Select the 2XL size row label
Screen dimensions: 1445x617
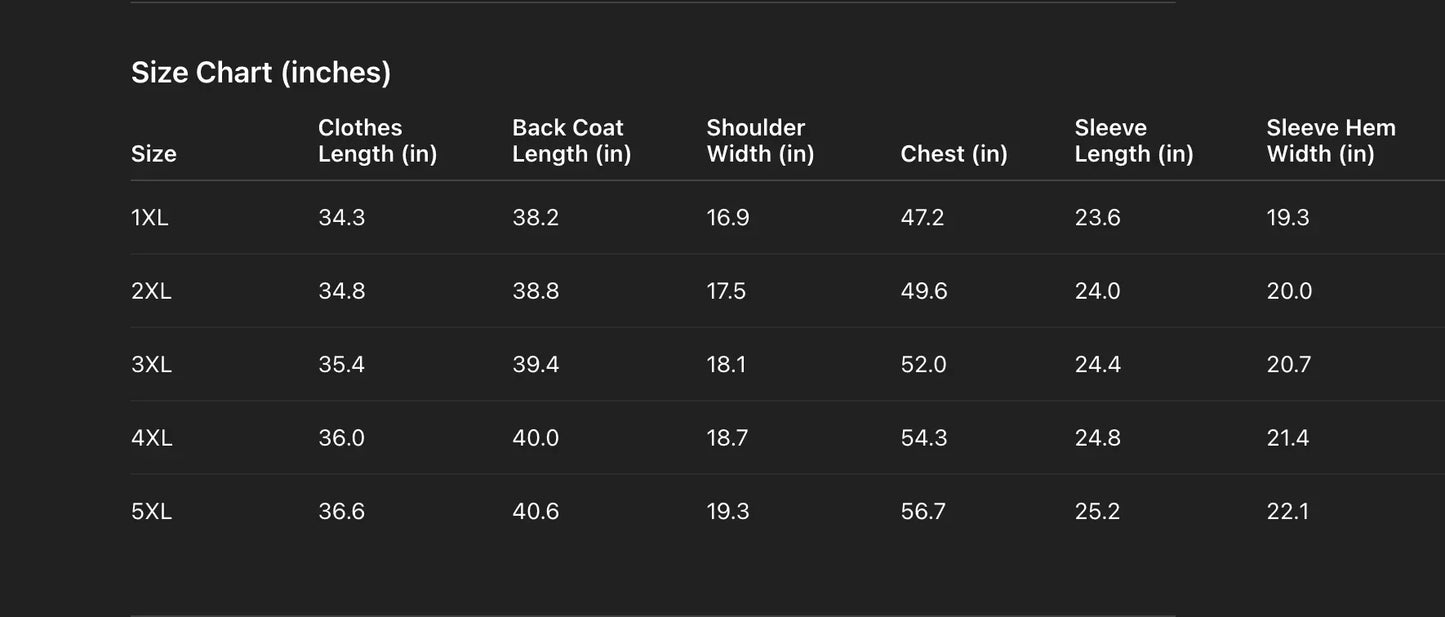coord(151,291)
